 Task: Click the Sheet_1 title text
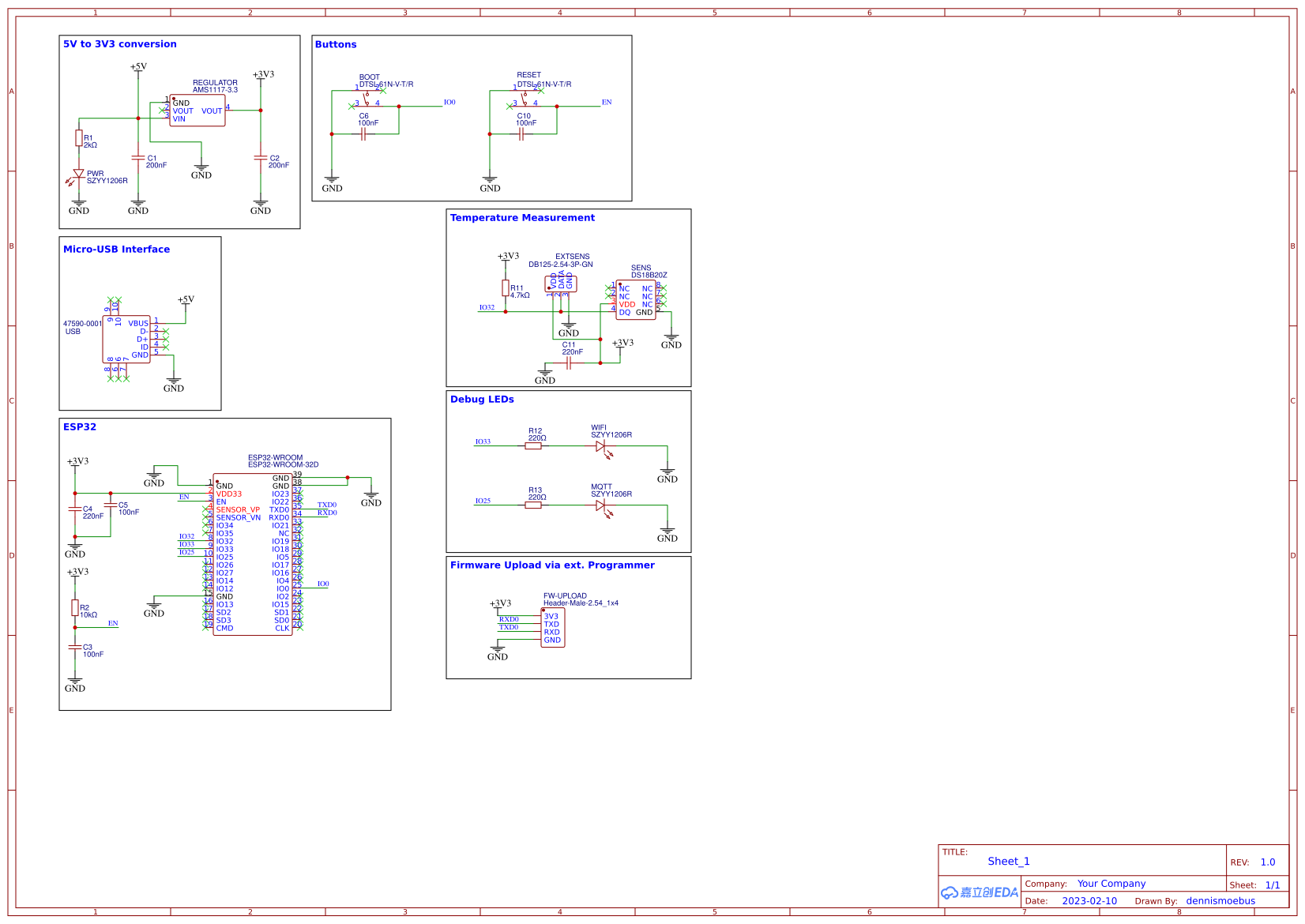coord(1008,861)
